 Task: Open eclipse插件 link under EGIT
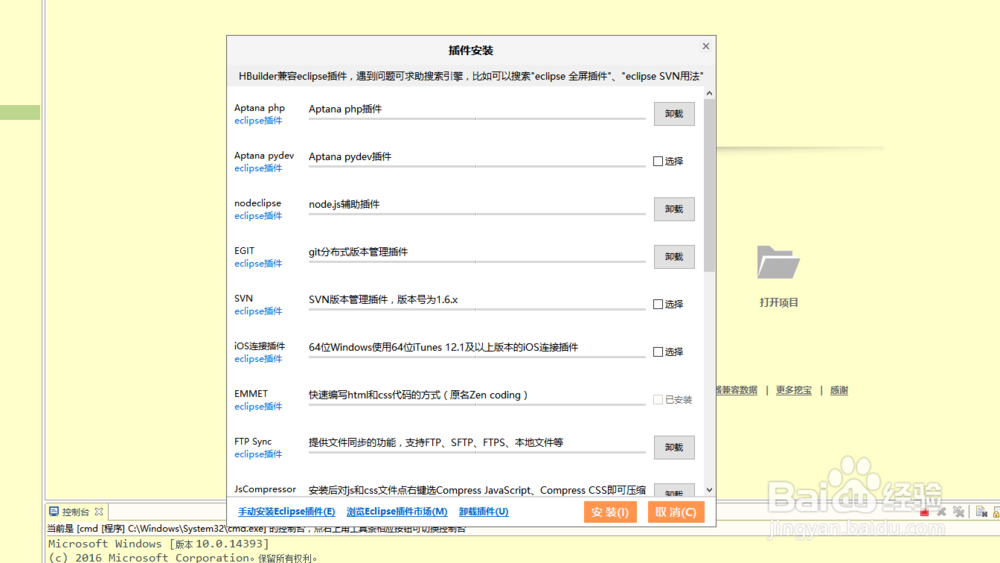click(x=258, y=263)
